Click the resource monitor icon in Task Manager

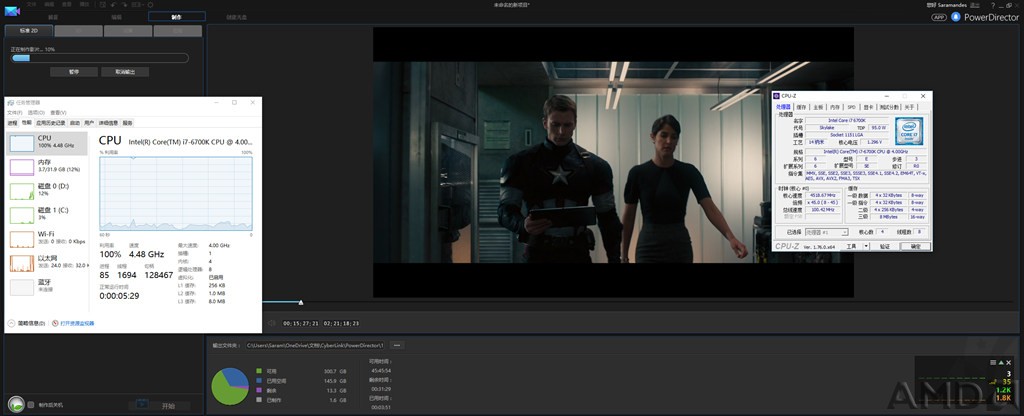pyautogui.click(x=55, y=323)
